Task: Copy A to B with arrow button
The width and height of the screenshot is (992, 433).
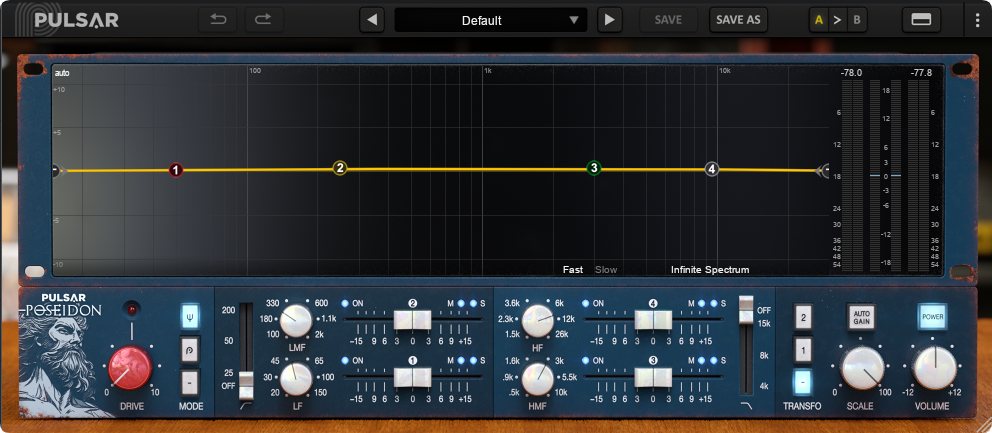Action: click(838, 20)
